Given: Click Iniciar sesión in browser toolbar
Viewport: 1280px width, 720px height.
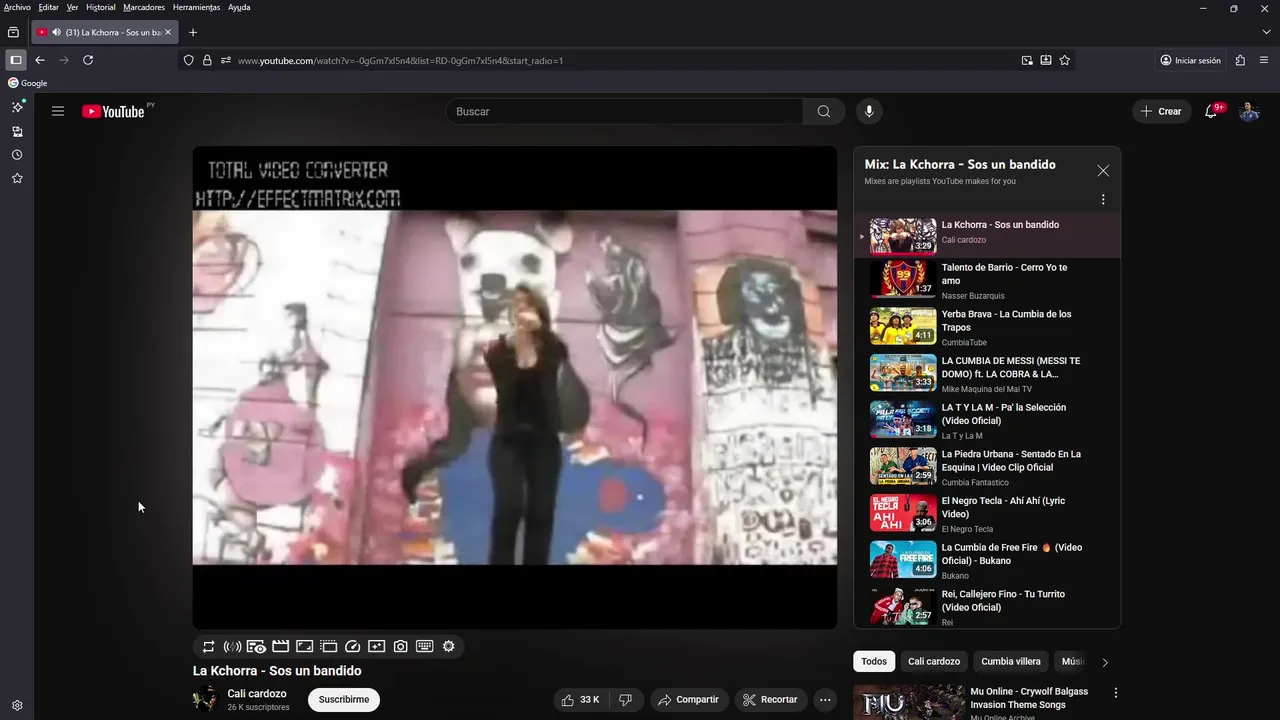Looking at the screenshot, I should (x=1190, y=60).
